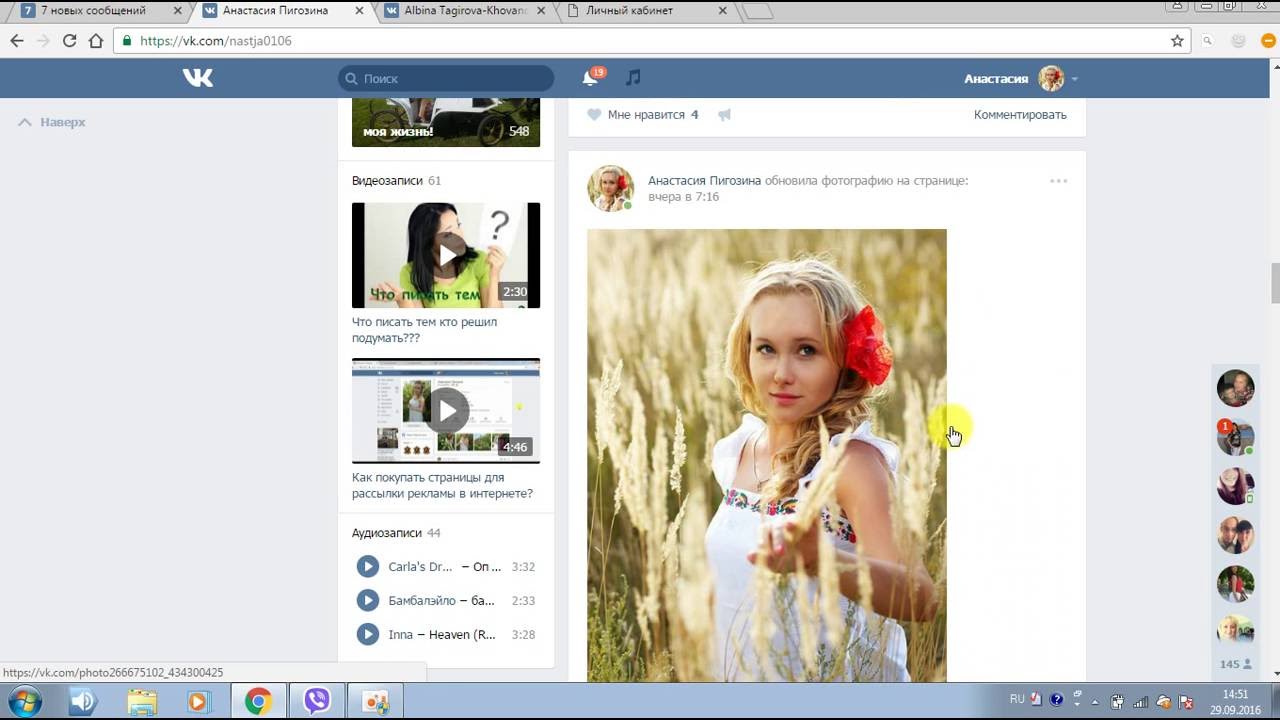Play the 2:30 video thumbnail
The height and width of the screenshot is (720, 1280).
[x=446, y=255]
